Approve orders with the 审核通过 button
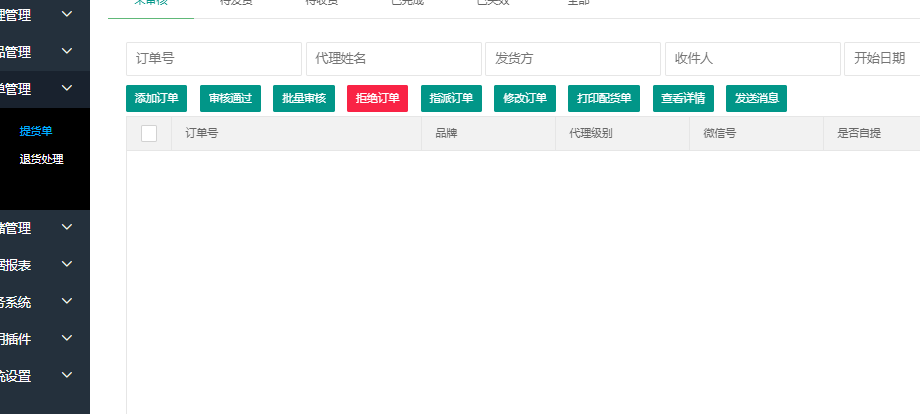920x414 pixels. (230, 98)
